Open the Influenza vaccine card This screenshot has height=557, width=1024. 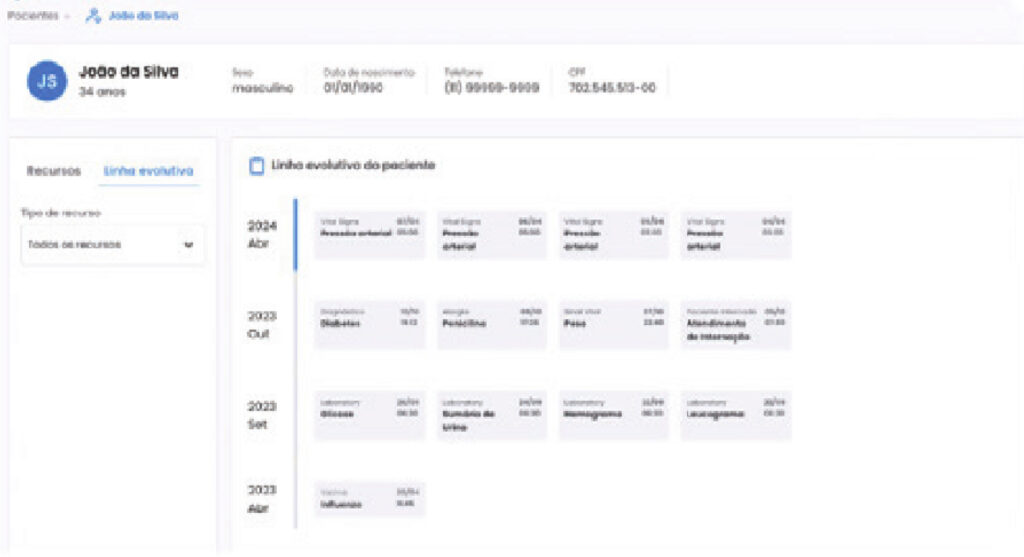pos(369,499)
